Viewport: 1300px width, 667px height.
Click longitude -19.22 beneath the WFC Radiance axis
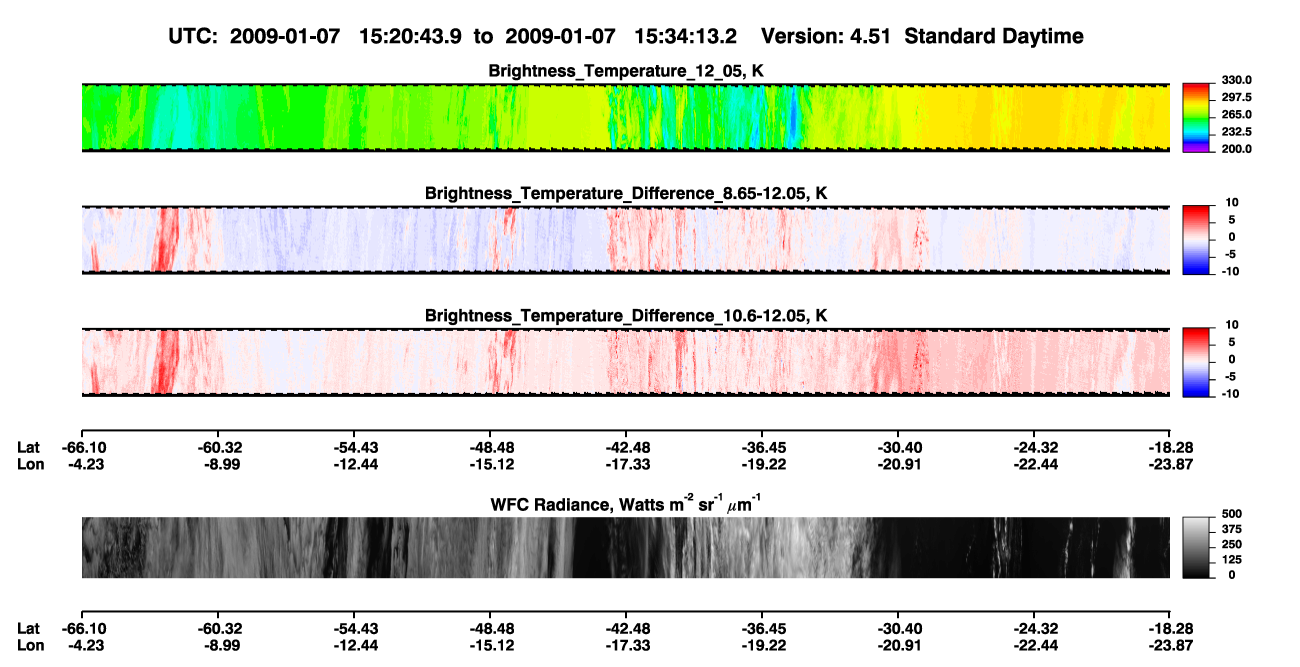762,644
